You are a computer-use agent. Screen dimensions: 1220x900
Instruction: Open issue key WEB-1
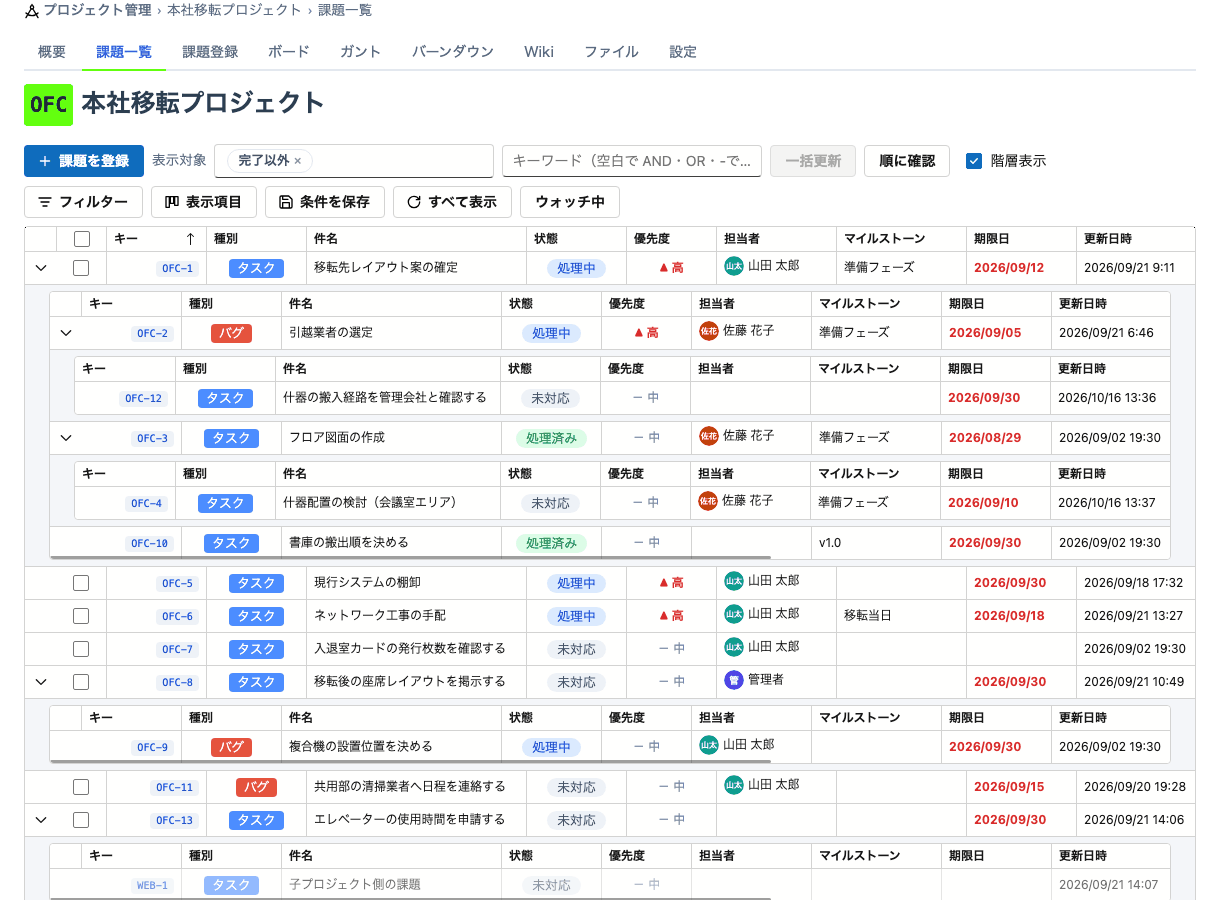(x=152, y=885)
